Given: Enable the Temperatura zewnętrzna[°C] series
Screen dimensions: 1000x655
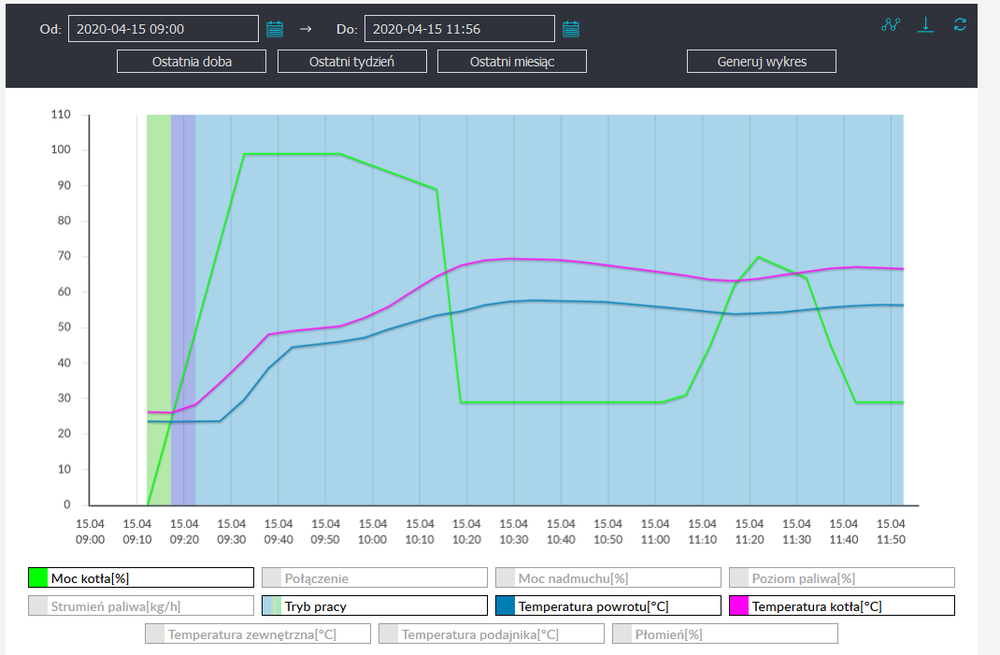Looking at the screenshot, I should pos(257,634).
